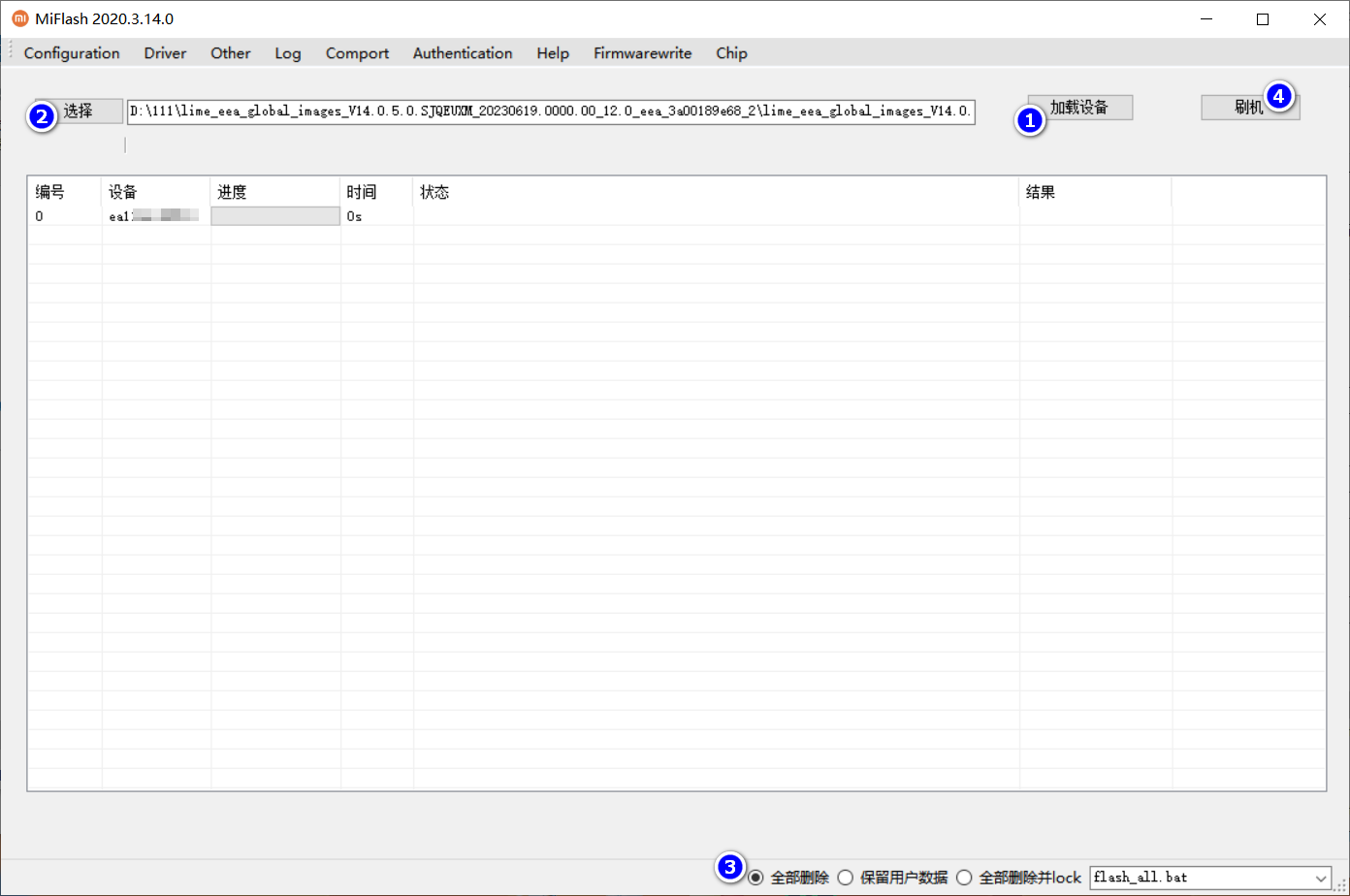Open the Firmwarewrite menu

(x=642, y=53)
